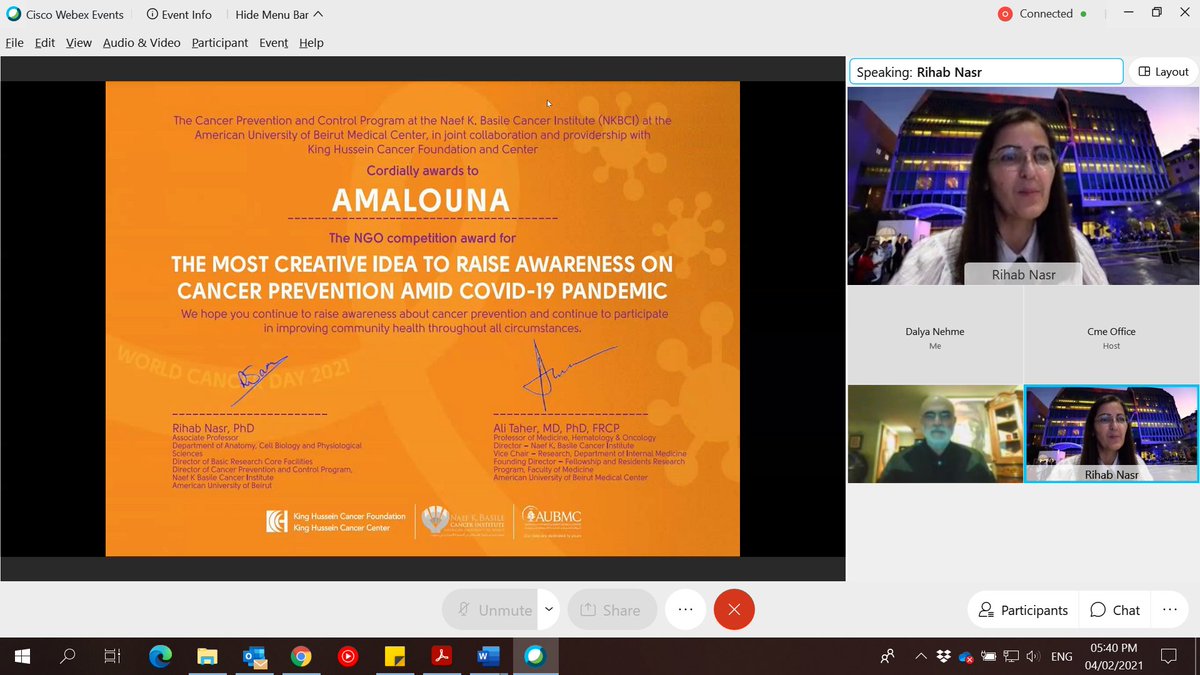Screen dimensions: 1200x675
Task: Select the Cme Office host tile
Action: [x=1111, y=336]
